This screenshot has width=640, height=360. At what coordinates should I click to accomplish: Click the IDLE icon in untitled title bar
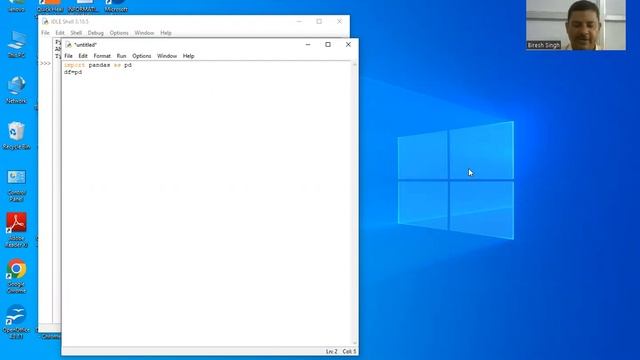69,44
